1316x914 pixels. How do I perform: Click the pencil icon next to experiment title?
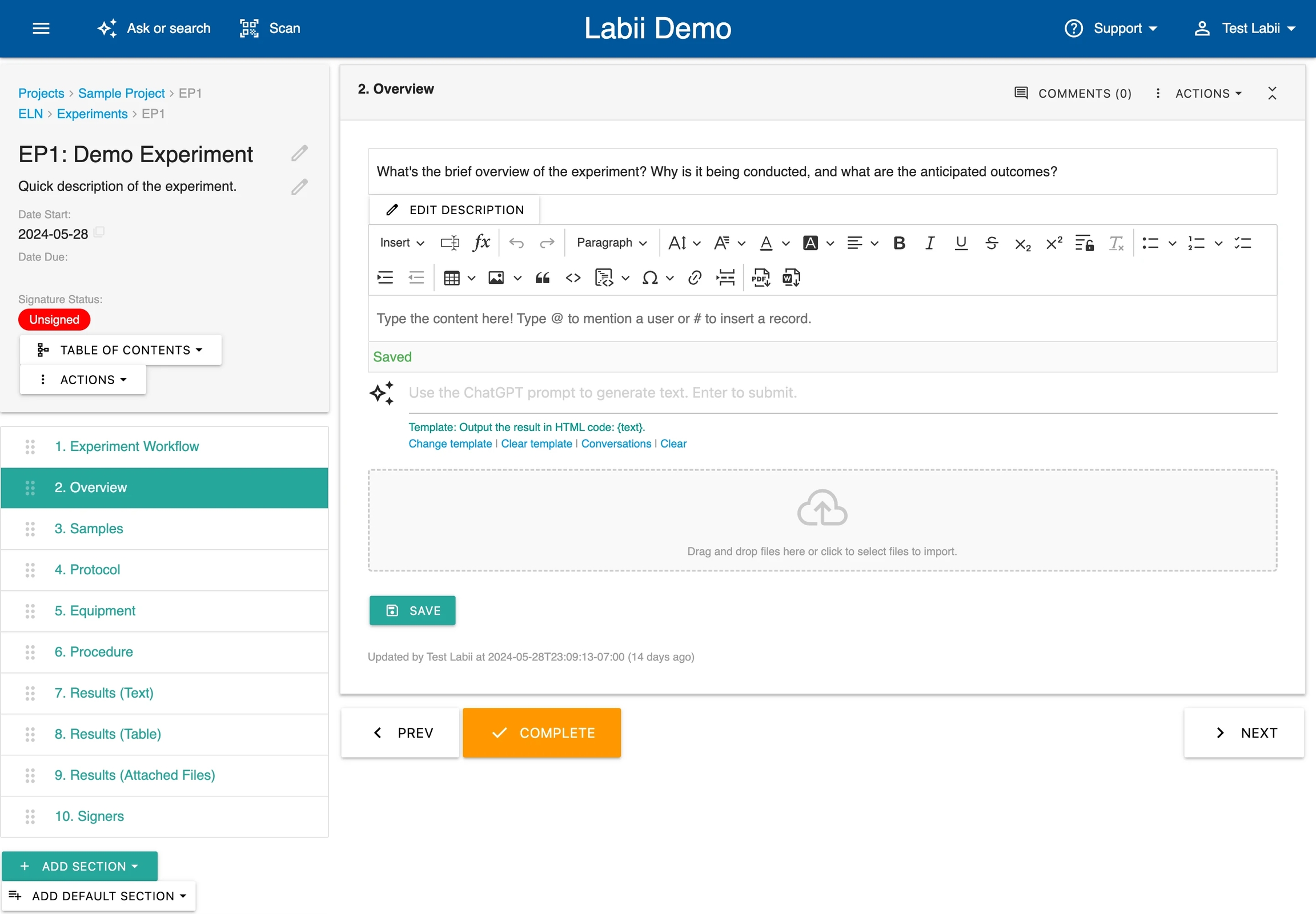click(x=299, y=154)
